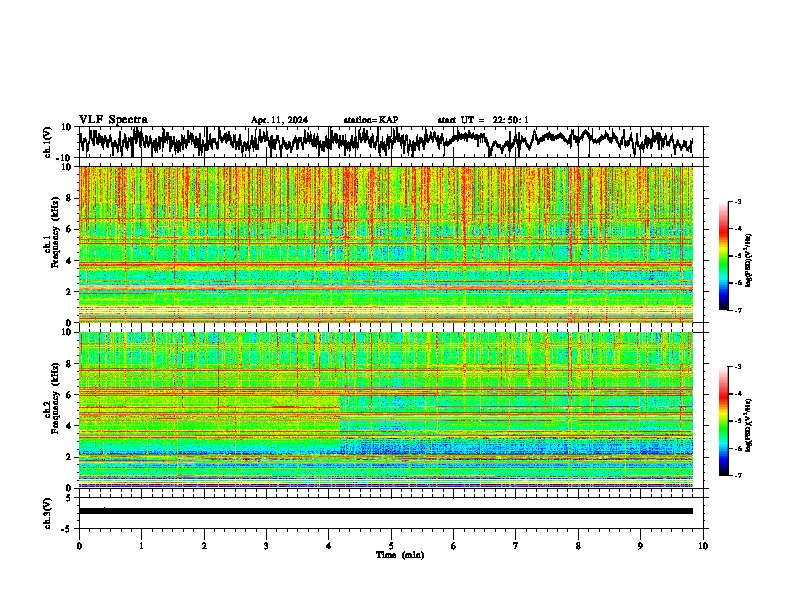Image resolution: width=792 pixels, height=612 pixels.
Task: Click the ch.2 spectrogram "4" kHz tick label
Action: (x=70, y=426)
